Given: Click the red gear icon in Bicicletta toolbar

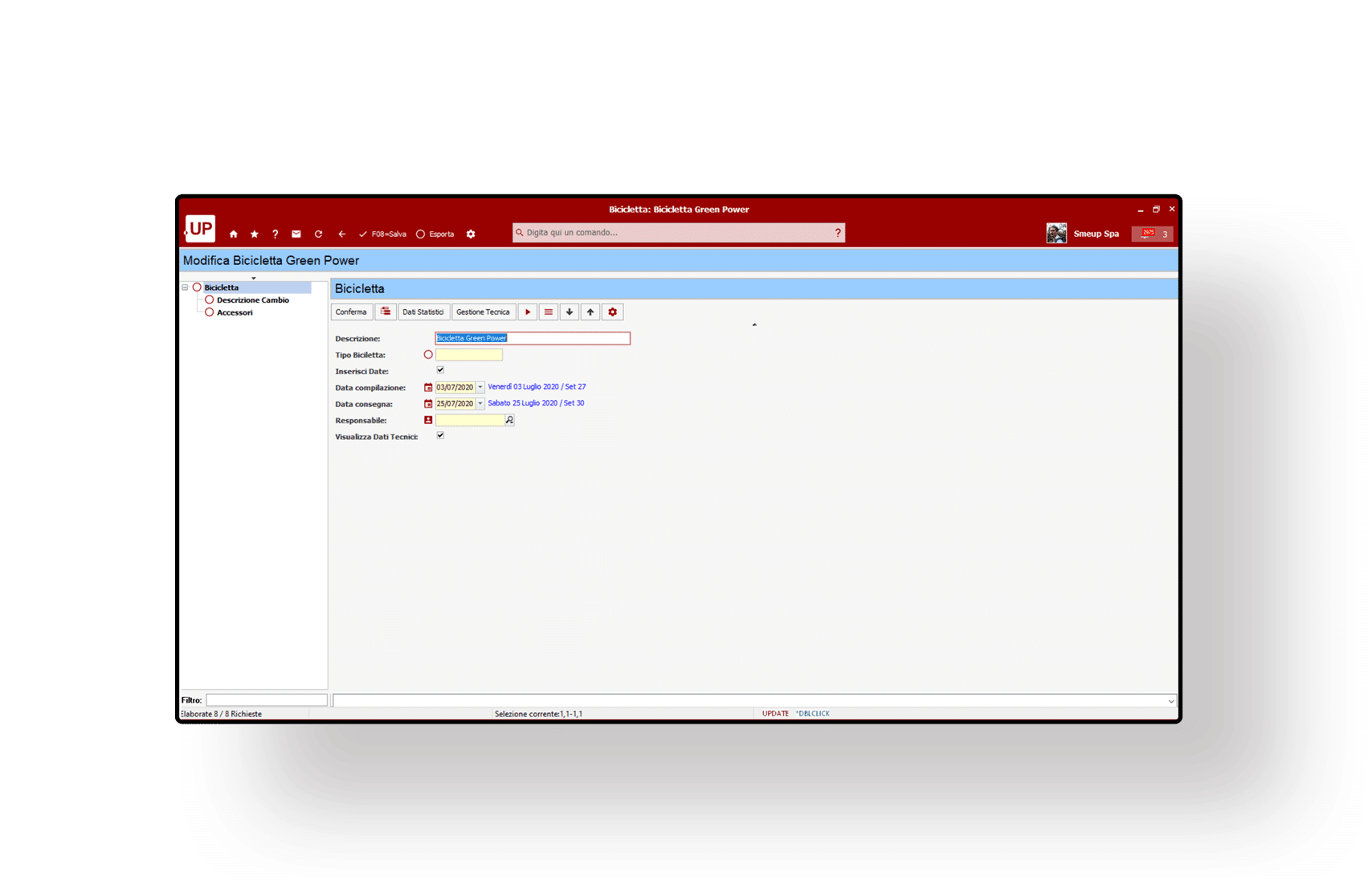Looking at the screenshot, I should tap(613, 312).
